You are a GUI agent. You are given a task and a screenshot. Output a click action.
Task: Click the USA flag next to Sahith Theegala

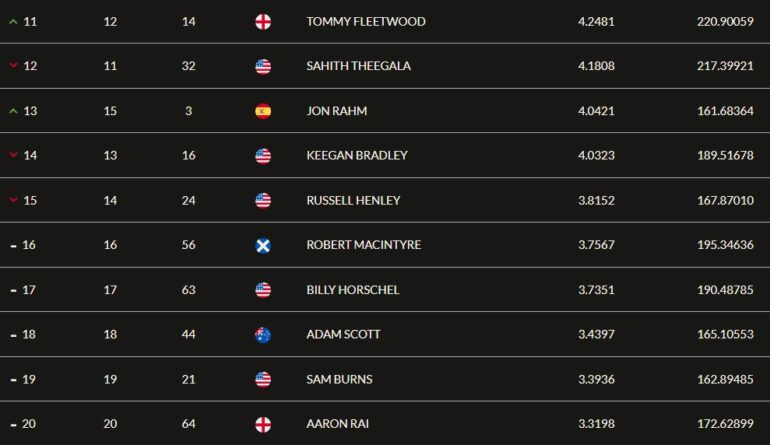pyautogui.click(x=263, y=66)
